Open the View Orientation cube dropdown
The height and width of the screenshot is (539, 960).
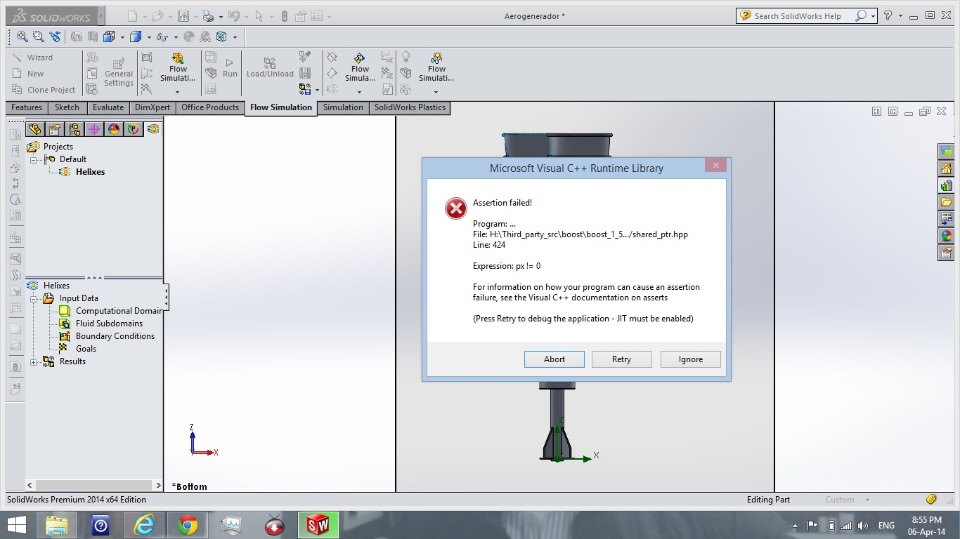coord(122,37)
